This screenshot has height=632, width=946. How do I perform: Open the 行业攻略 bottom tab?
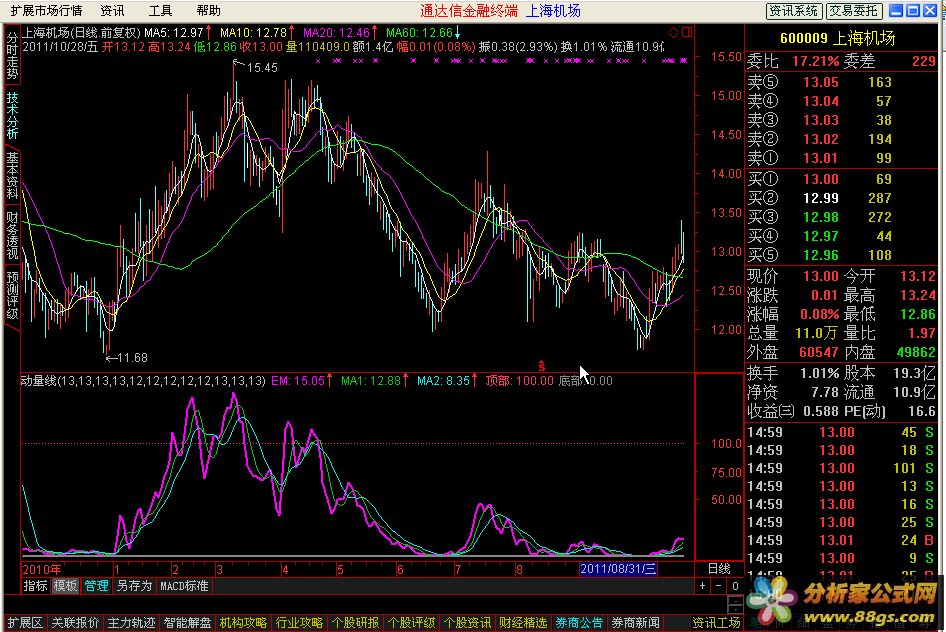(299, 622)
